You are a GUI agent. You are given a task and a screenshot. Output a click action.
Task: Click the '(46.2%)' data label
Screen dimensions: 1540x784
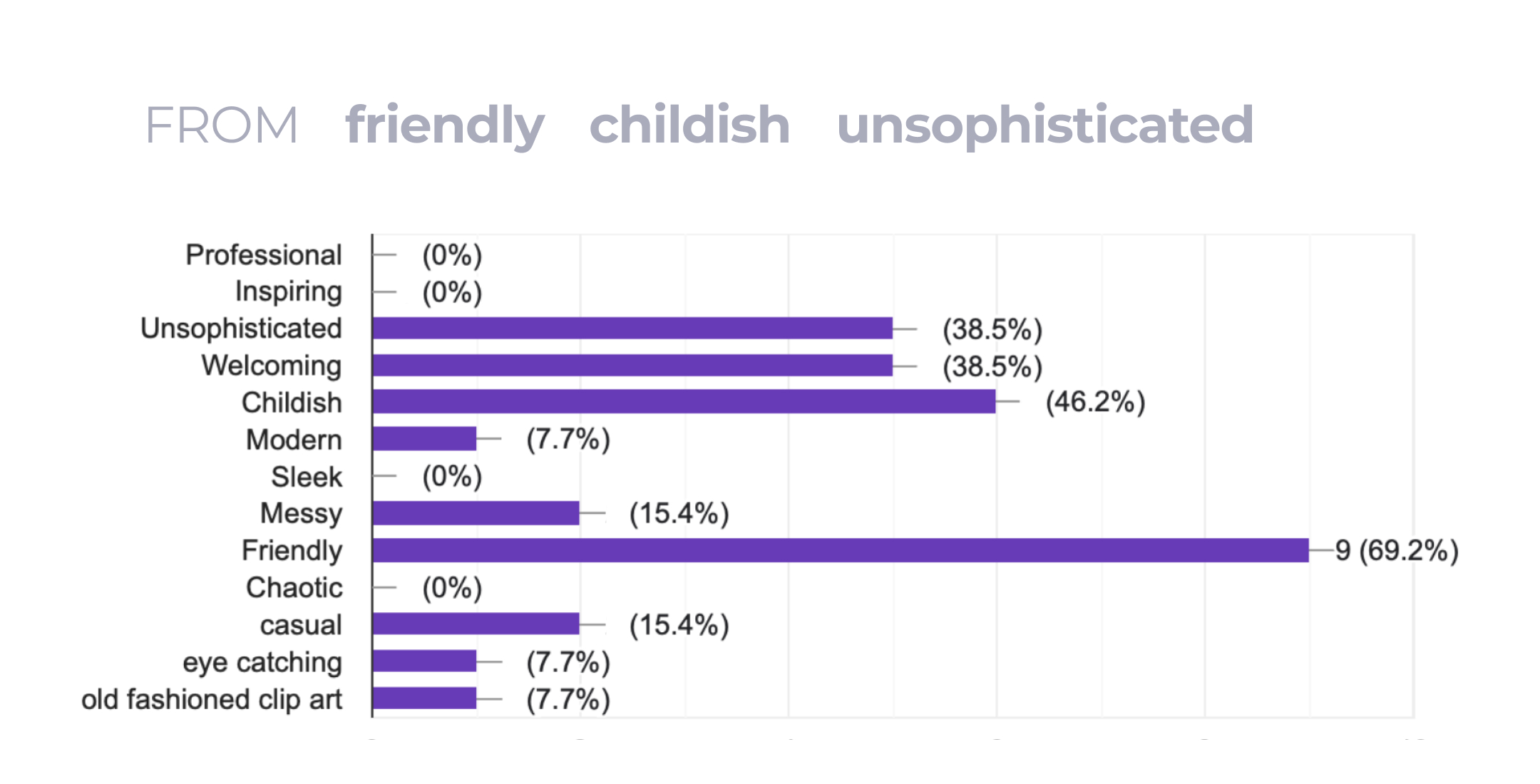(x=1095, y=403)
